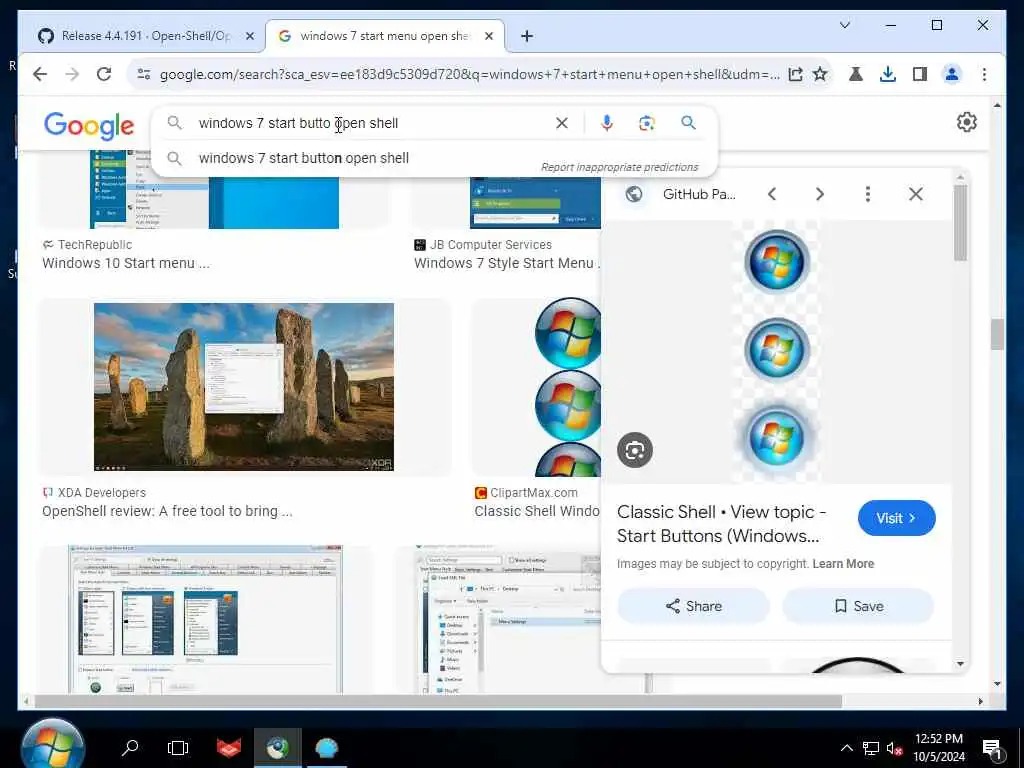
Task: Reload the current page
Action: pyautogui.click(x=104, y=74)
